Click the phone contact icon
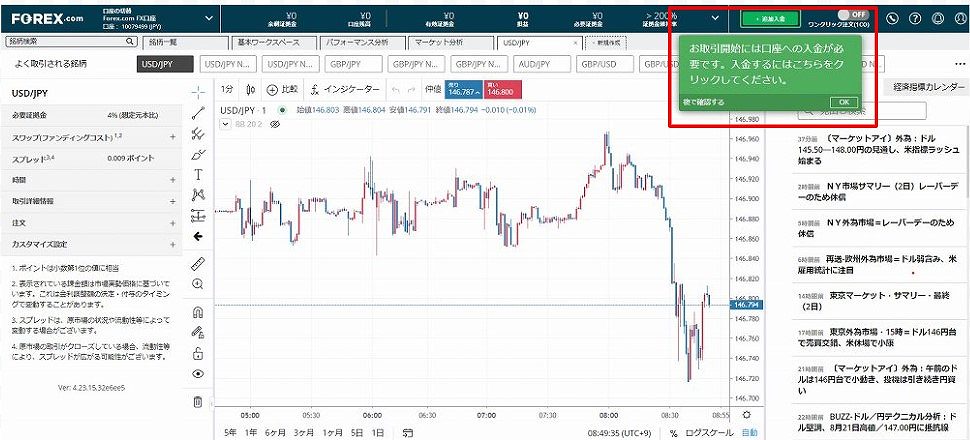970x440 pixels. (892, 19)
